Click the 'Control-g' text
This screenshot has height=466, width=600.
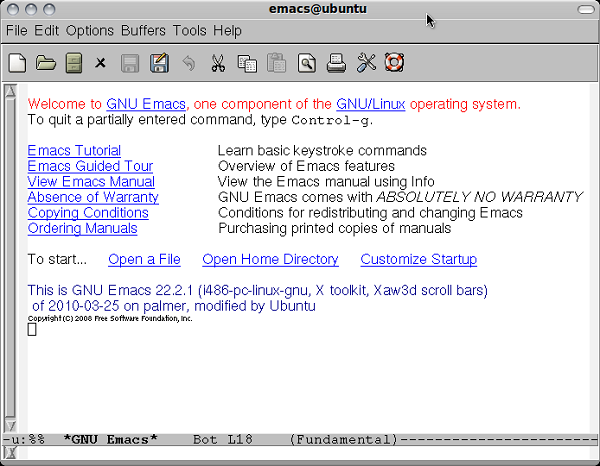pyautogui.click(x=330, y=121)
